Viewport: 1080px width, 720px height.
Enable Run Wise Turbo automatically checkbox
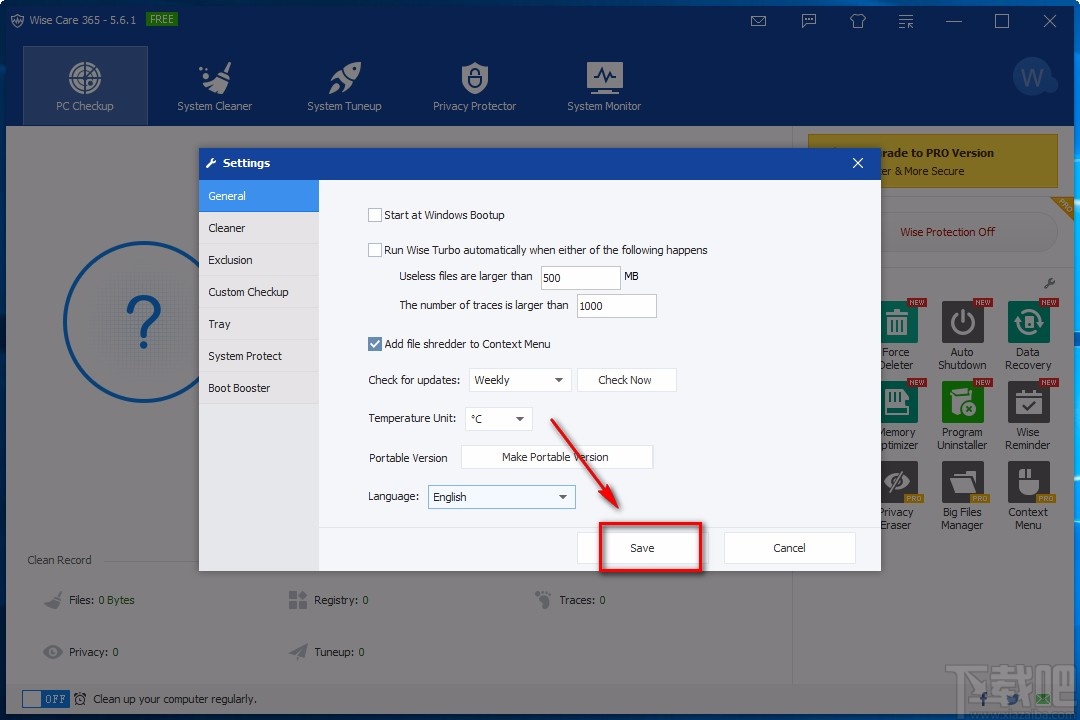[375, 250]
